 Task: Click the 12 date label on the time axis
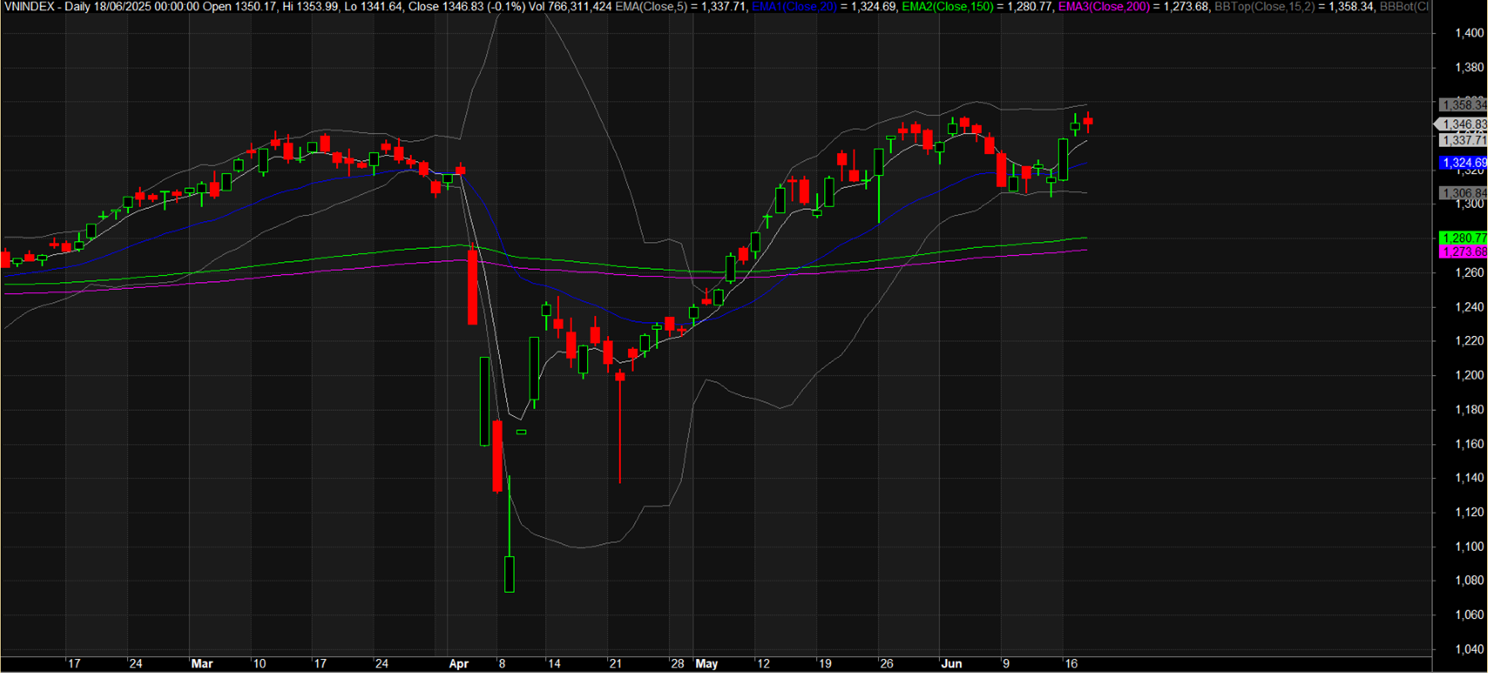click(764, 663)
